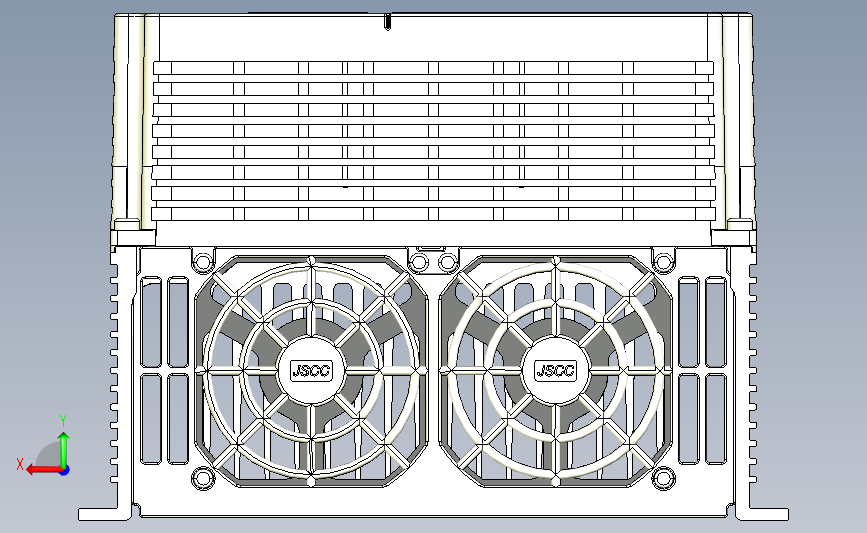Pick the screw hole below the right fan's lower-right corner
The height and width of the screenshot is (533, 867).
[x=664, y=478]
